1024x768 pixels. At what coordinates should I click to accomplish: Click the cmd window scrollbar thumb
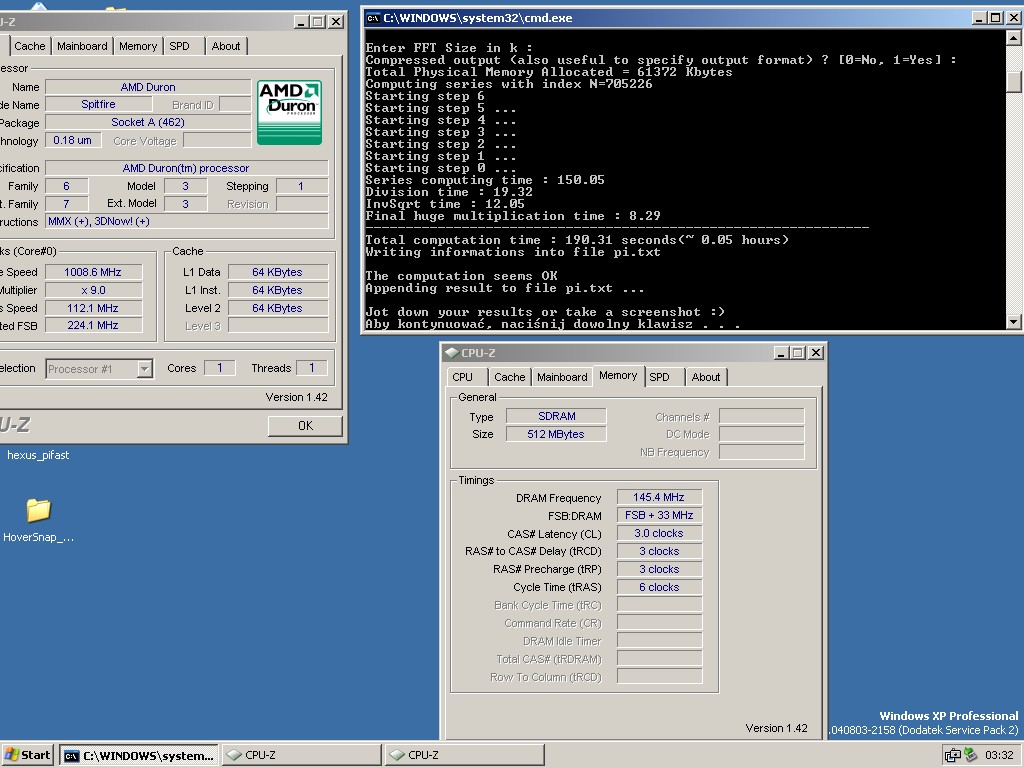(1014, 82)
